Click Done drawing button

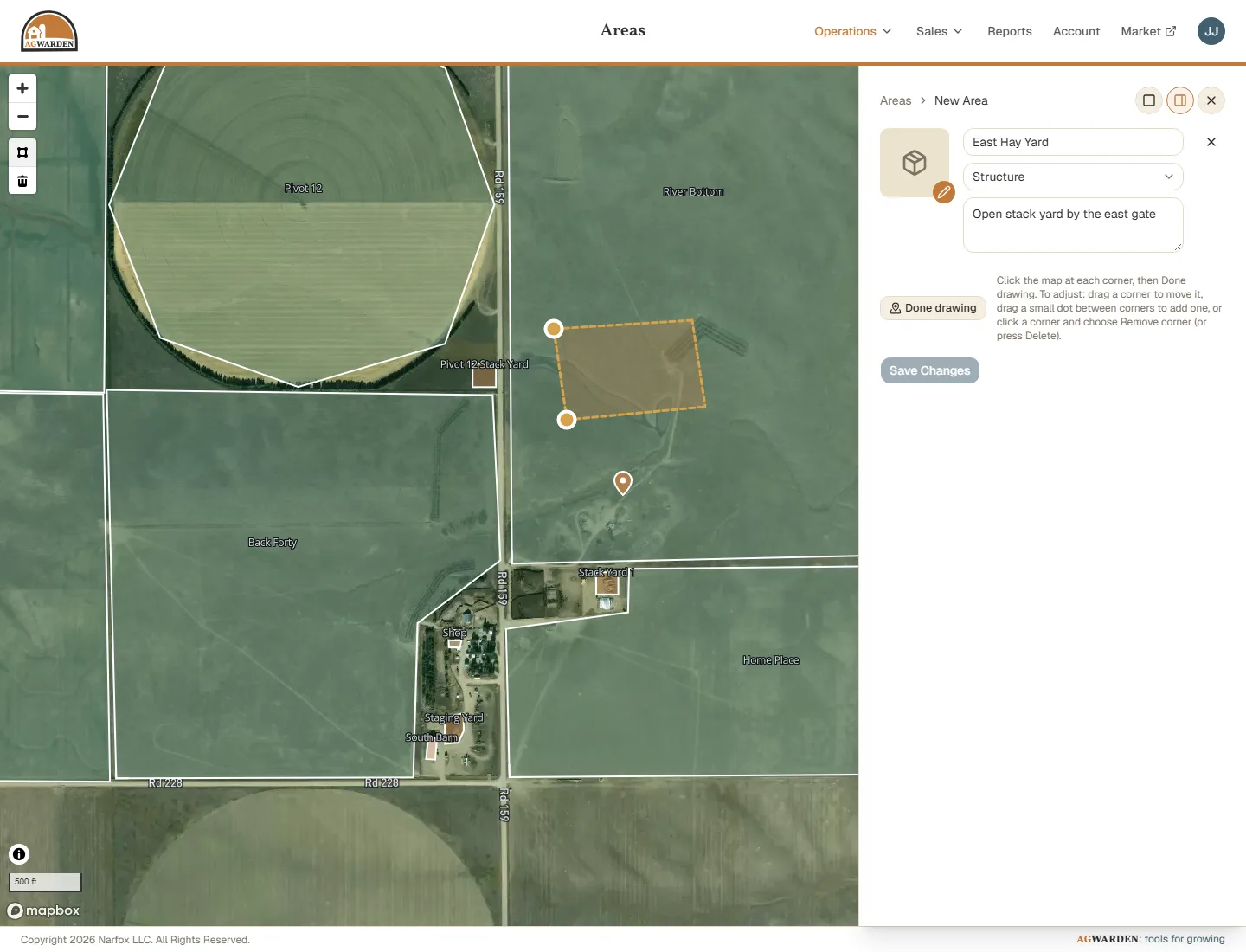(x=933, y=308)
